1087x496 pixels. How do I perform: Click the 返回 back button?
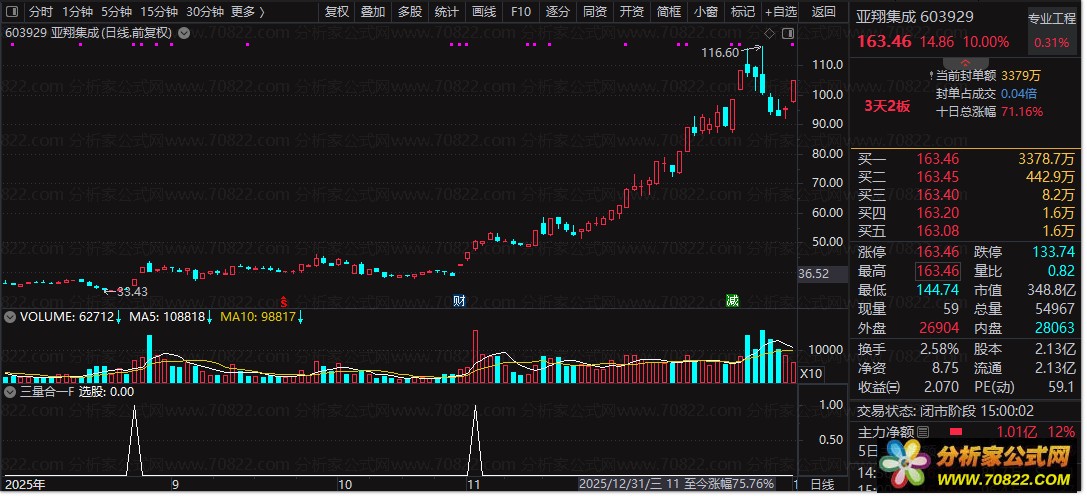824,11
